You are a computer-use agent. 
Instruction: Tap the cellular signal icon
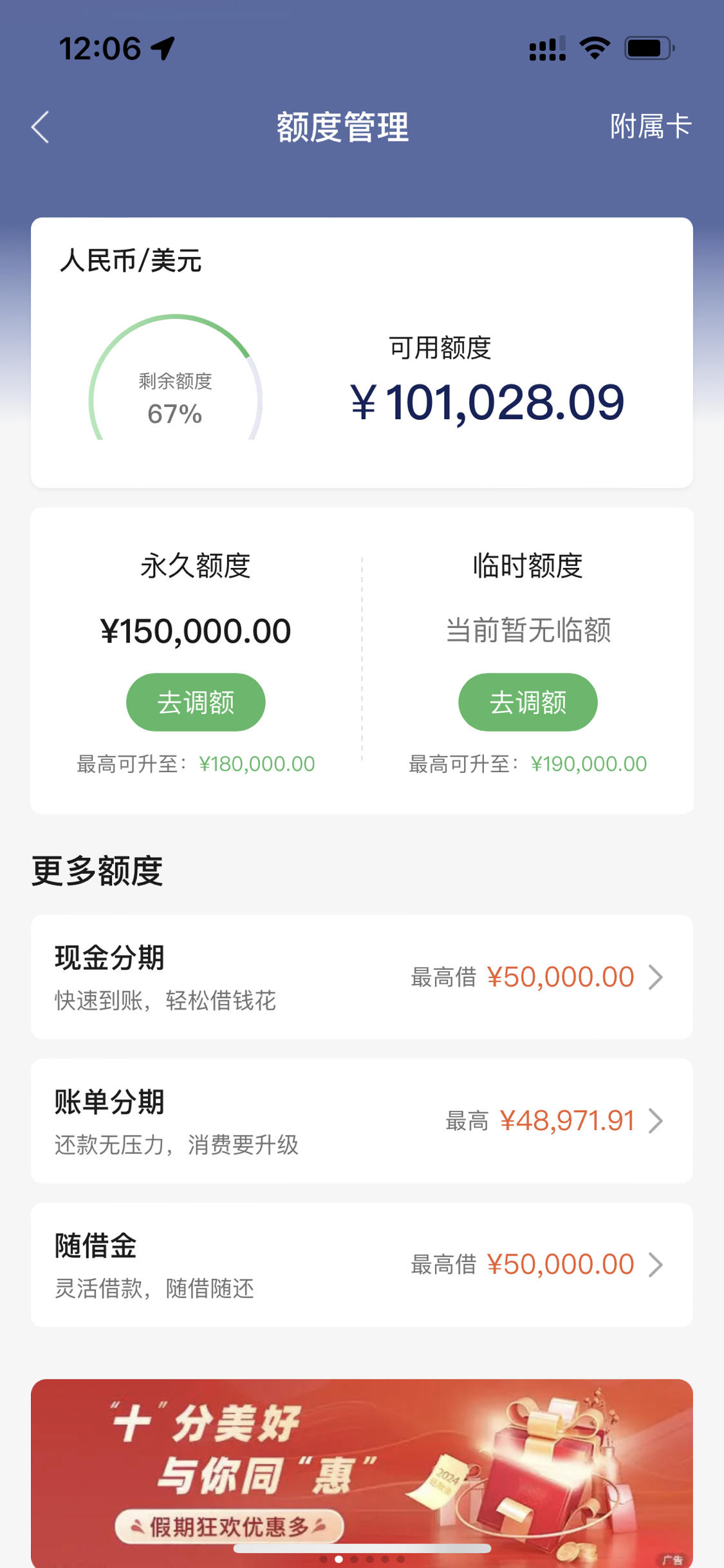547,48
